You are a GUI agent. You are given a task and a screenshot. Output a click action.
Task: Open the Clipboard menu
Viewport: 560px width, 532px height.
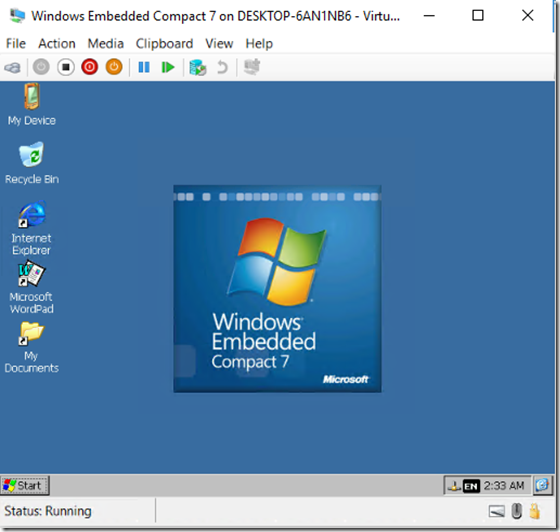click(164, 44)
